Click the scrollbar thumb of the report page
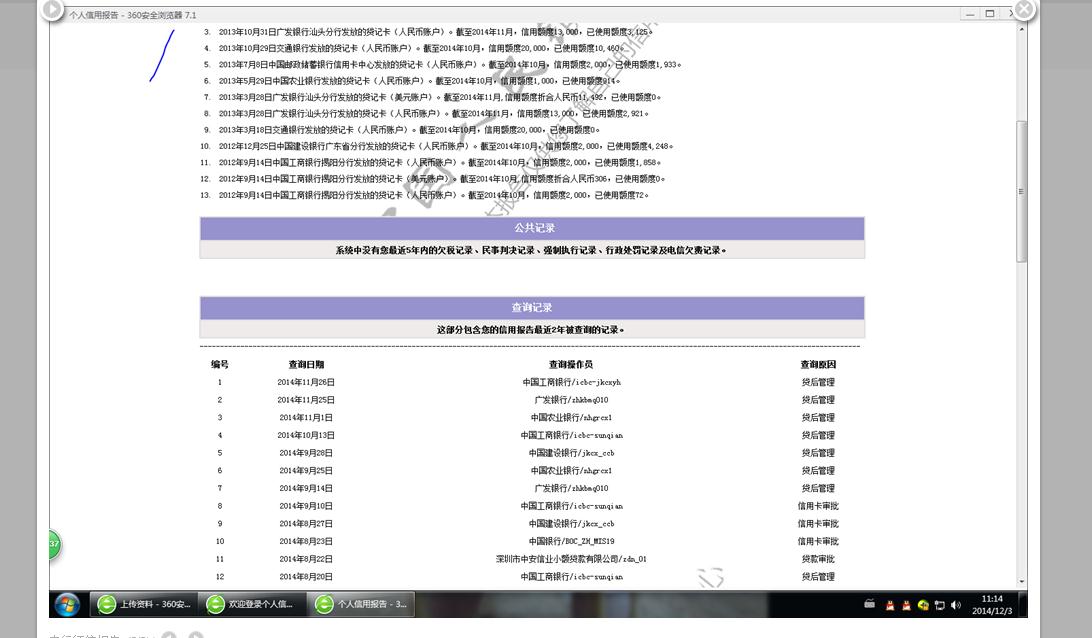Viewport: 1092px width, 638px height. coord(1021,192)
